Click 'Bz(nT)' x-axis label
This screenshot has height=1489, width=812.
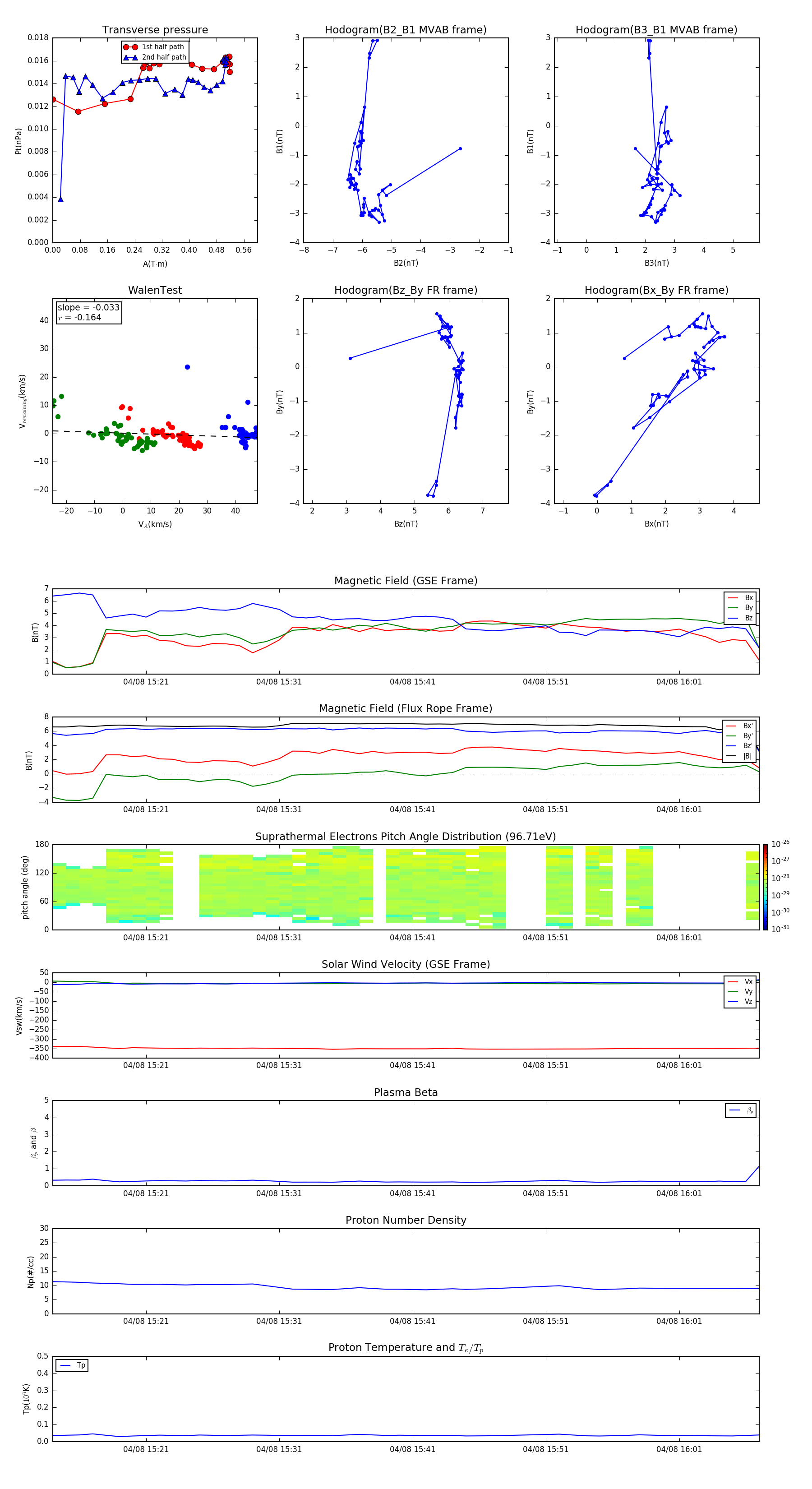coord(406,524)
